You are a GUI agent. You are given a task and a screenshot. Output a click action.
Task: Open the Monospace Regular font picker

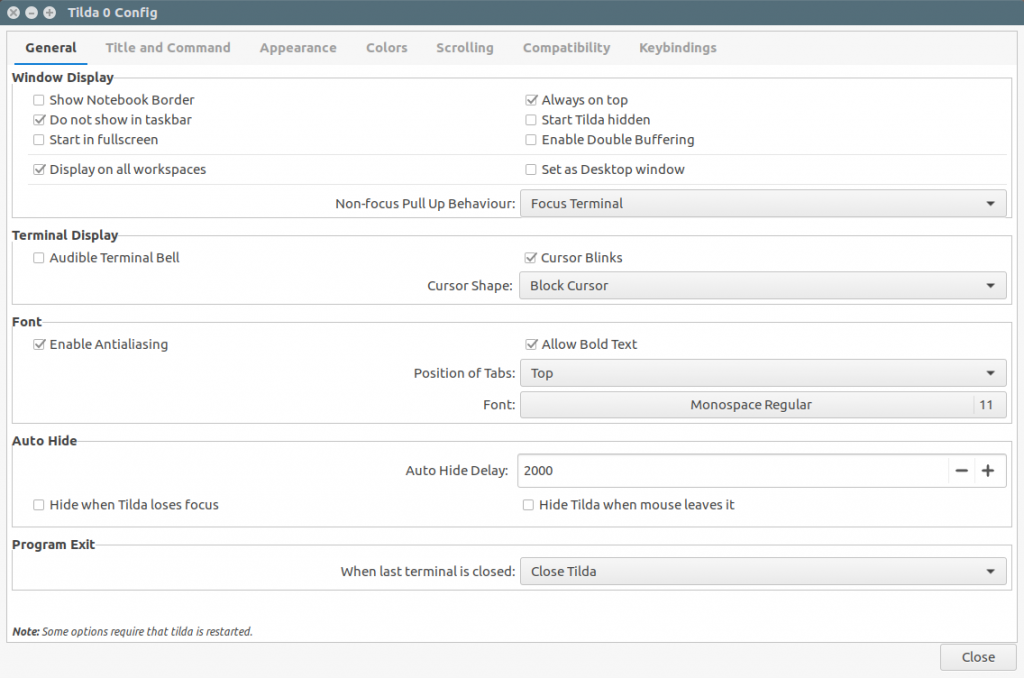750,405
